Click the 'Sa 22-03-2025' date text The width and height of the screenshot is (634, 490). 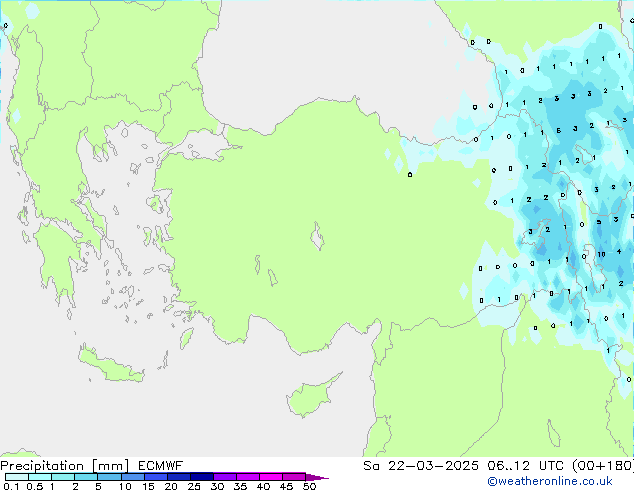coord(421,466)
